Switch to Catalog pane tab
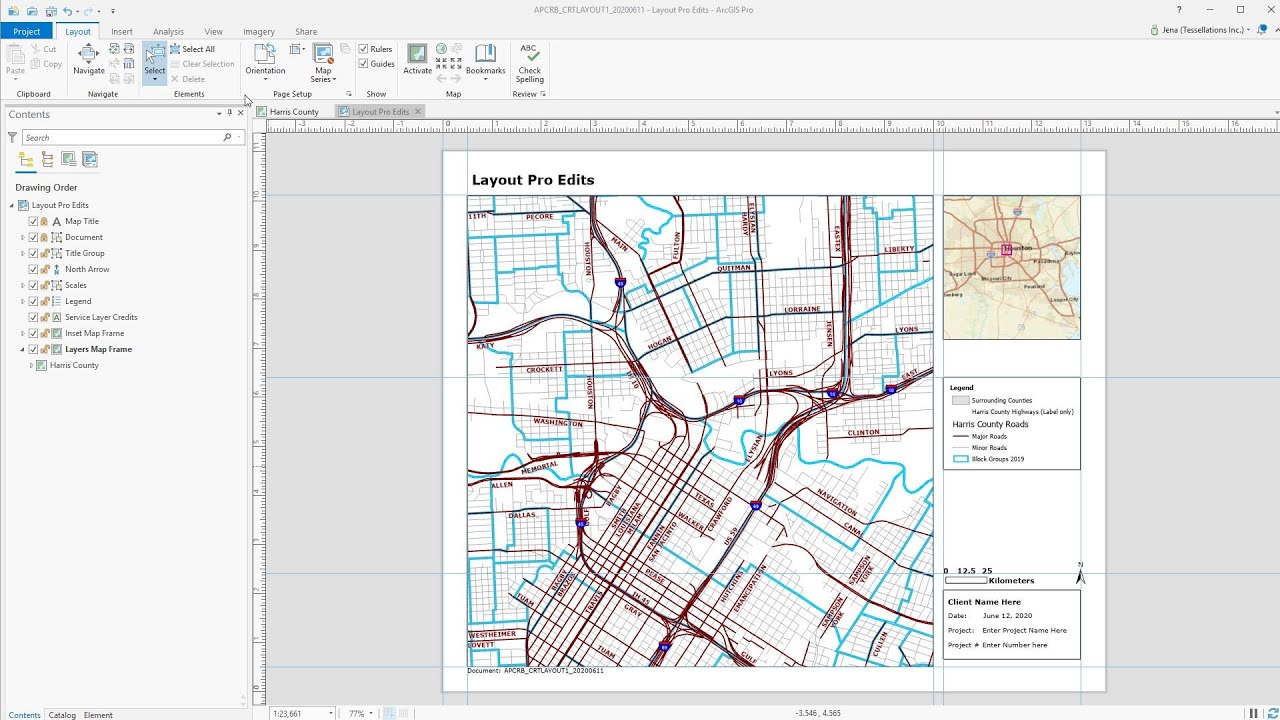 pos(62,715)
